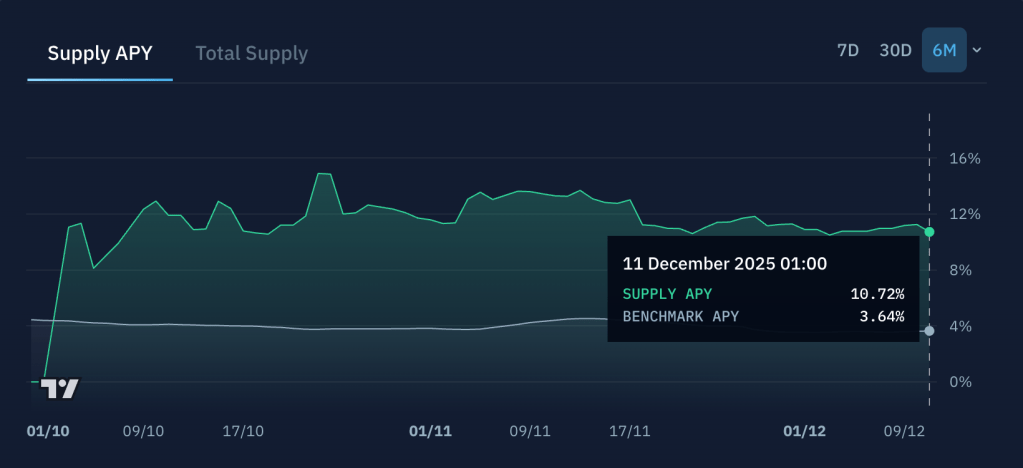
Task: Click the highest peak of the green line
Action: 322,174
